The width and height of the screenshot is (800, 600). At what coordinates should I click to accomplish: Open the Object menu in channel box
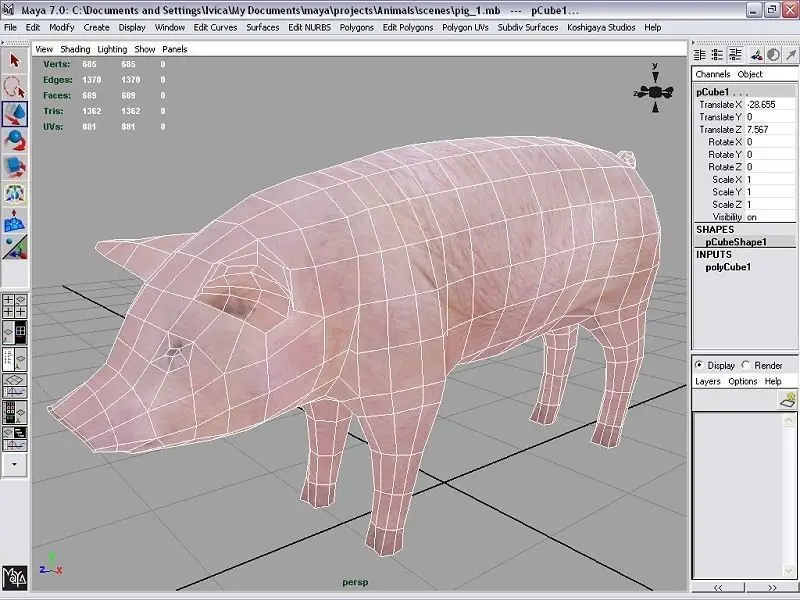coord(749,74)
